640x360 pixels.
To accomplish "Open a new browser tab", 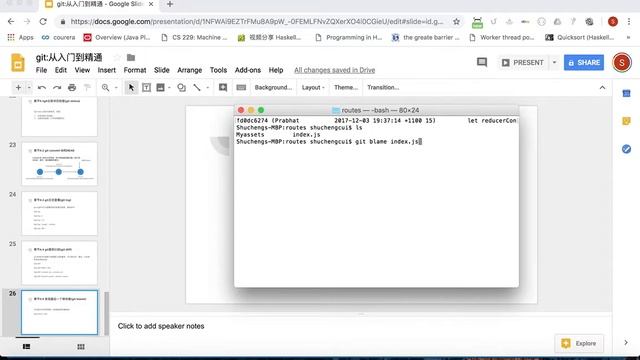I will [x=170, y=4].
